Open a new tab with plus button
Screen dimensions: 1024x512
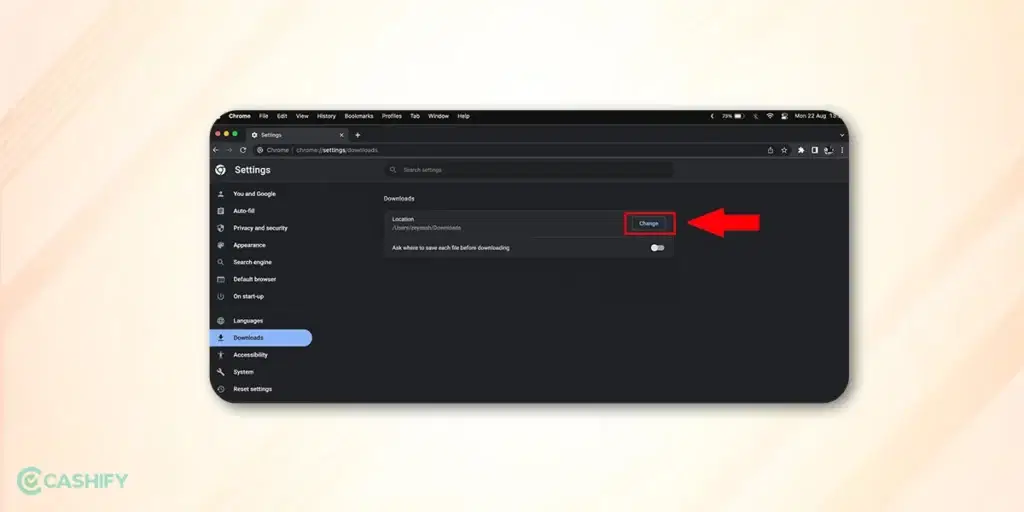pyautogui.click(x=357, y=135)
